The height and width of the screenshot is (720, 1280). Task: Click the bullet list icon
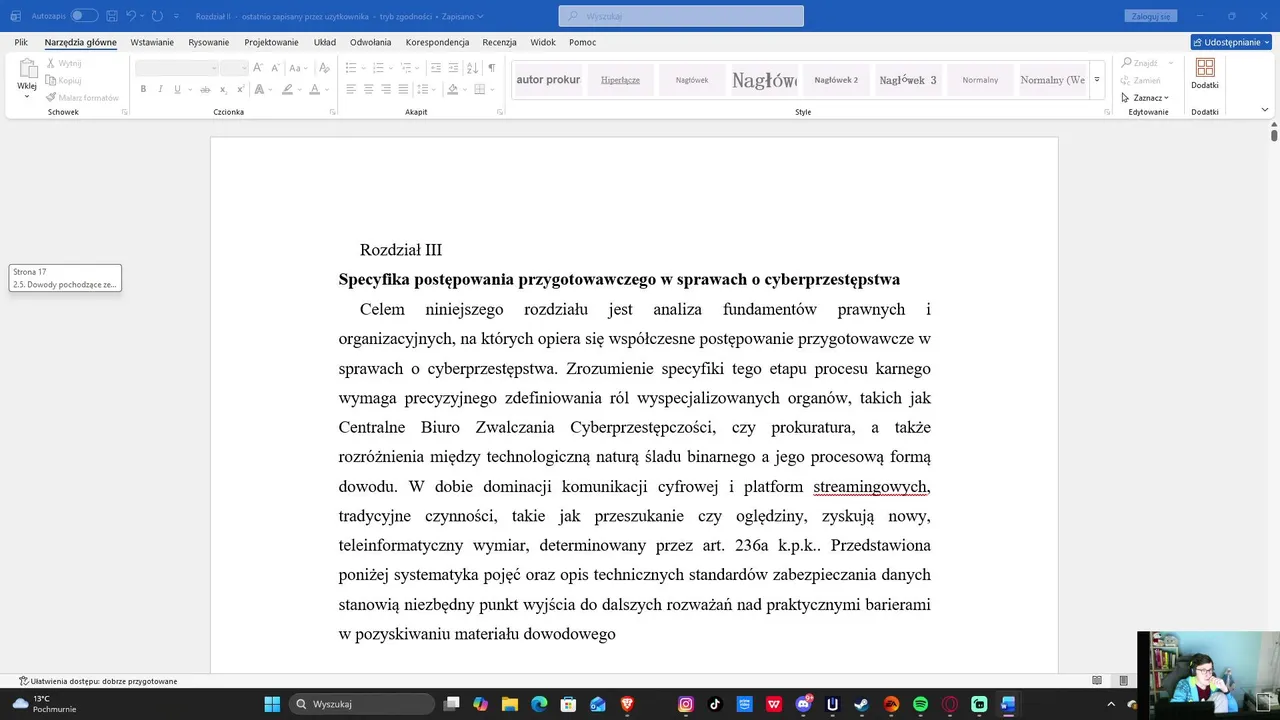pyautogui.click(x=351, y=68)
